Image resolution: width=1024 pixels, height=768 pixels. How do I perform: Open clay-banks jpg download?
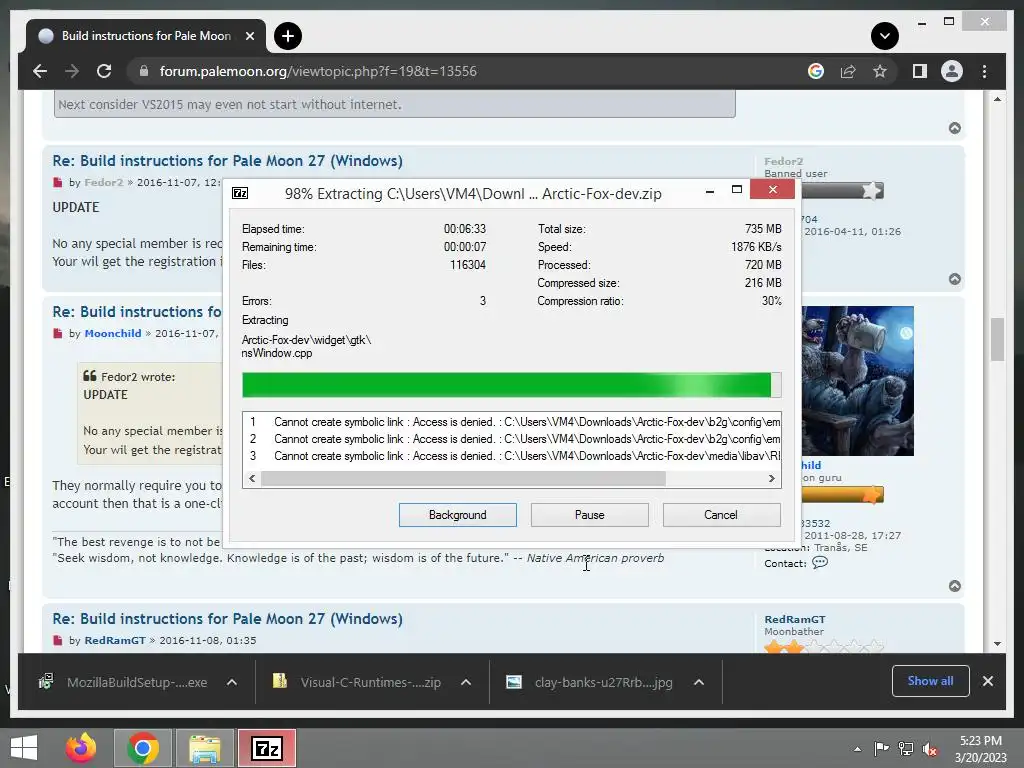[x=591, y=682]
